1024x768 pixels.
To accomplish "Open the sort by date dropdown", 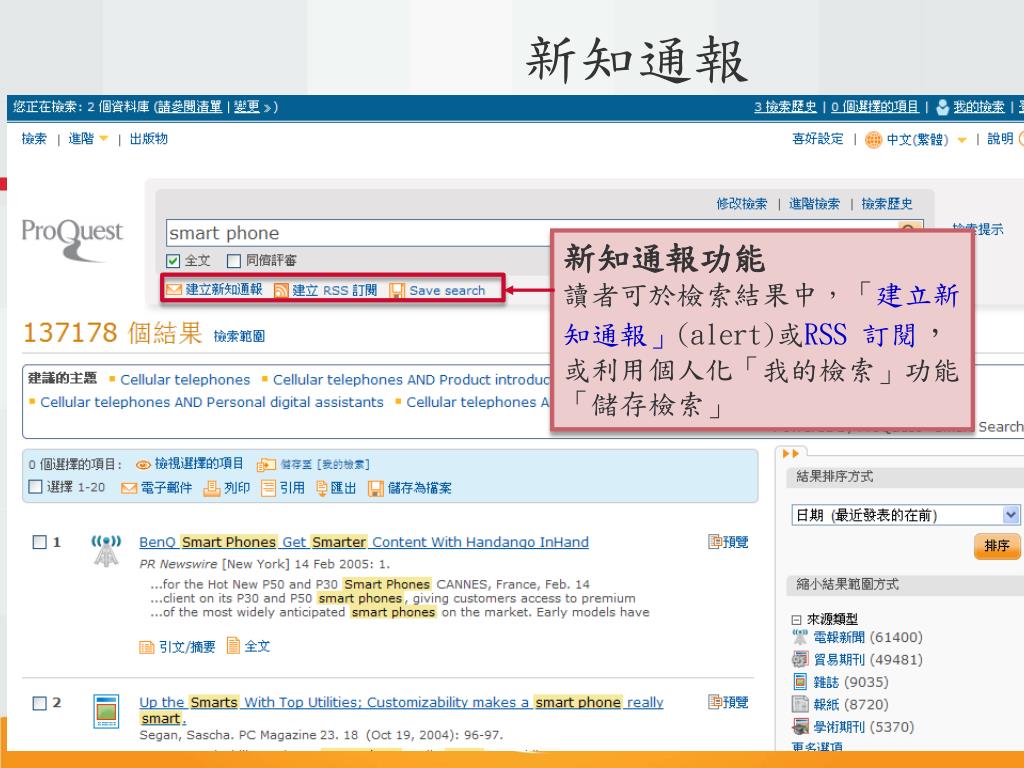I will pos(905,515).
